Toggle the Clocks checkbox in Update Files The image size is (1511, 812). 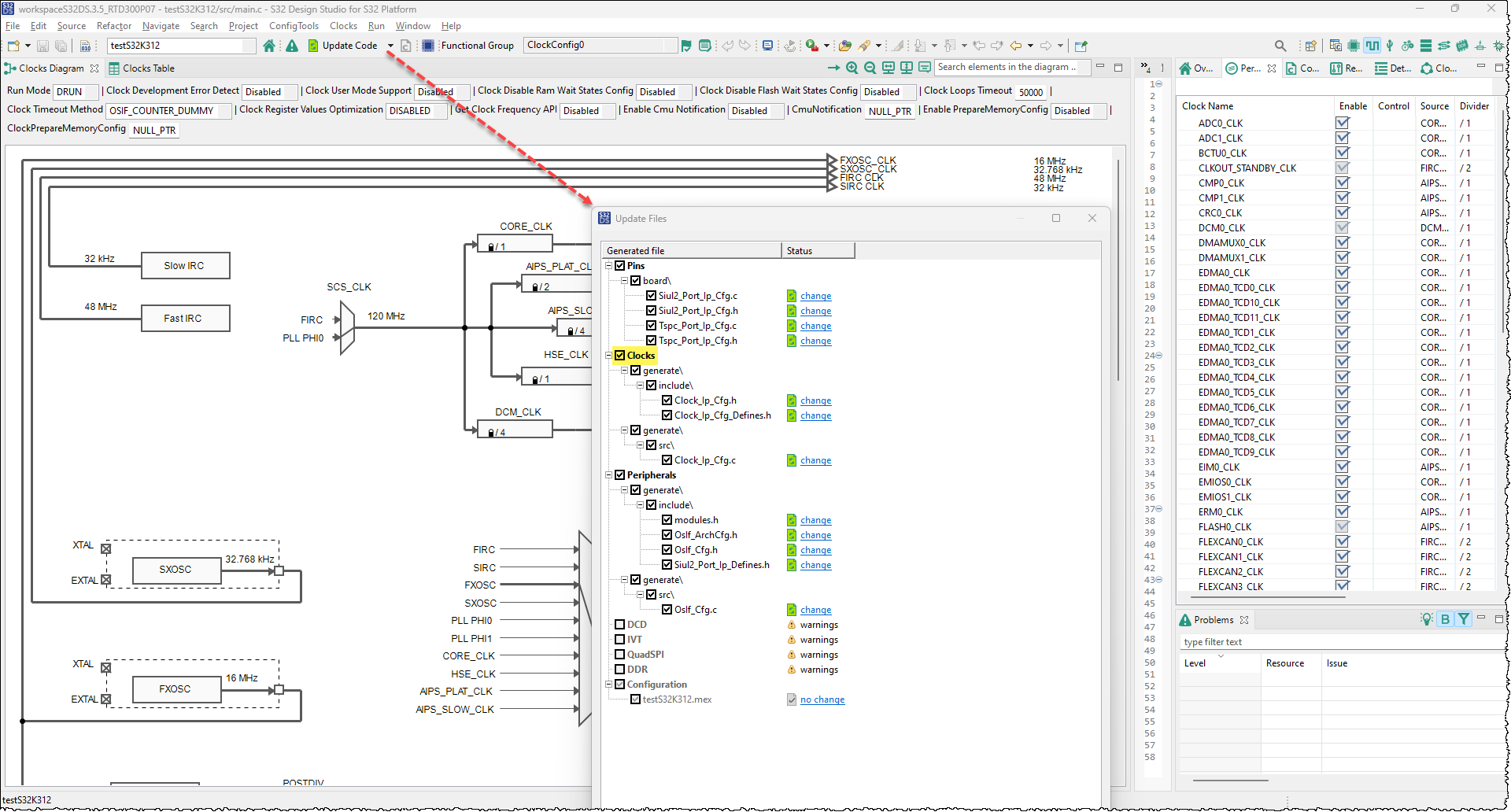pos(620,356)
